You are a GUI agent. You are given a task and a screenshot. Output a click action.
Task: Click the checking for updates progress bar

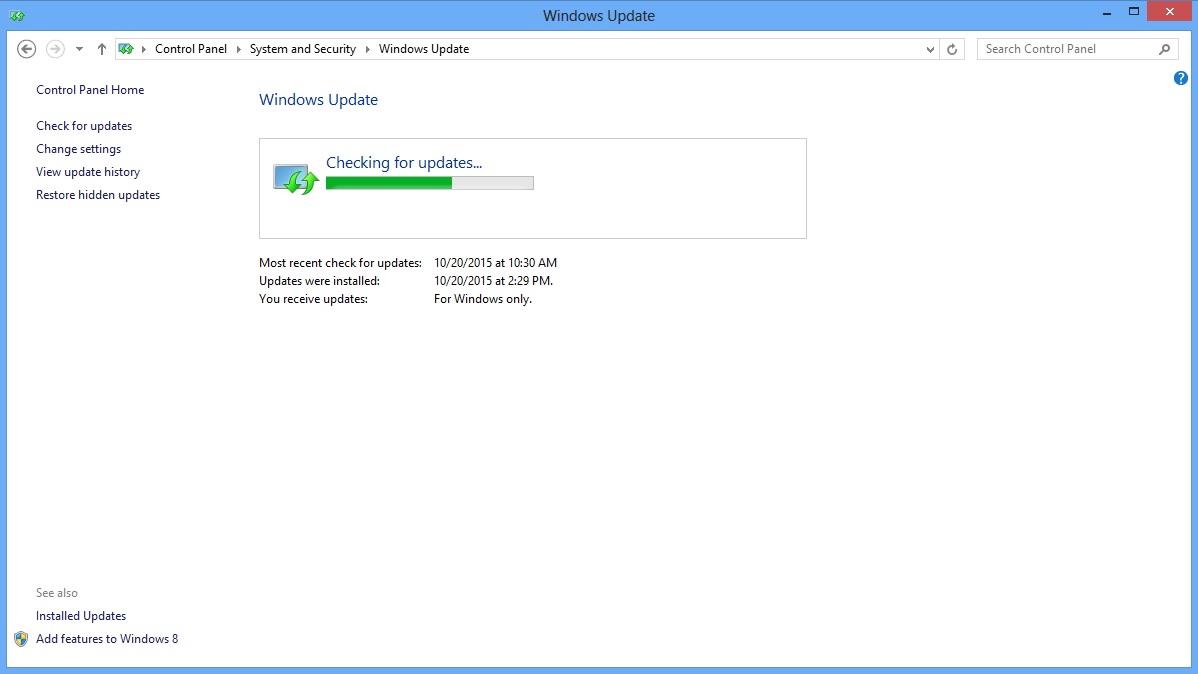point(429,183)
